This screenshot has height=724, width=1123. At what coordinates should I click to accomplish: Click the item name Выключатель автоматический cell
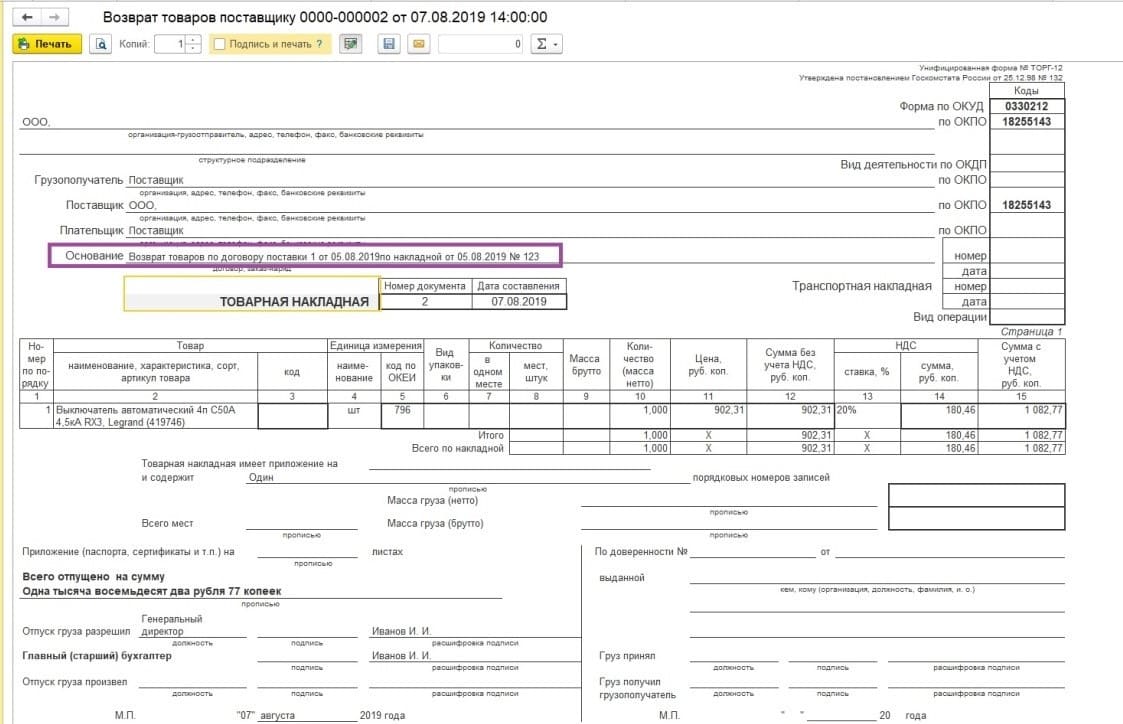[156, 415]
